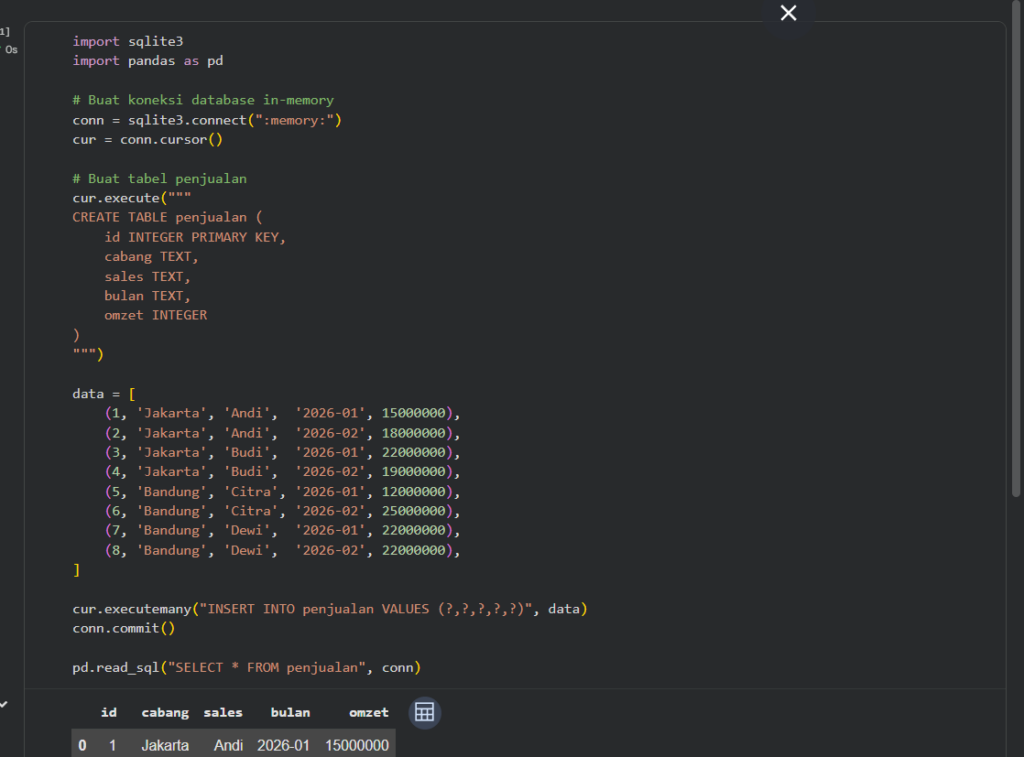Select data row 6 with Citra 25000000
The height and width of the screenshot is (757, 1024).
[283, 511]
